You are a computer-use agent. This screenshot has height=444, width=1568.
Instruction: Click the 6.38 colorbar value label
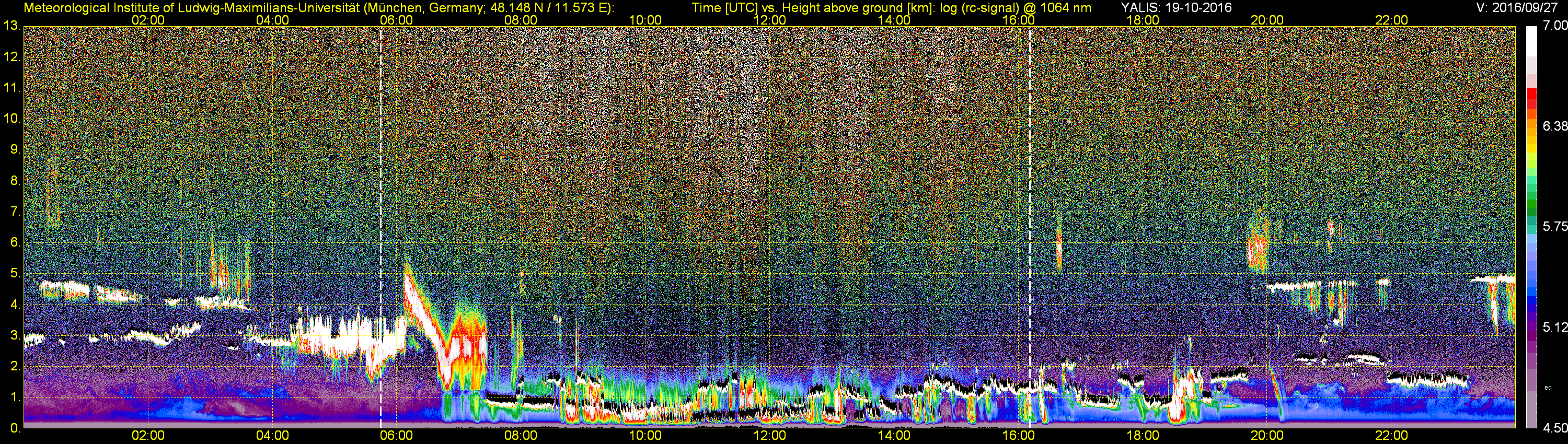(x=1555, y=126)
